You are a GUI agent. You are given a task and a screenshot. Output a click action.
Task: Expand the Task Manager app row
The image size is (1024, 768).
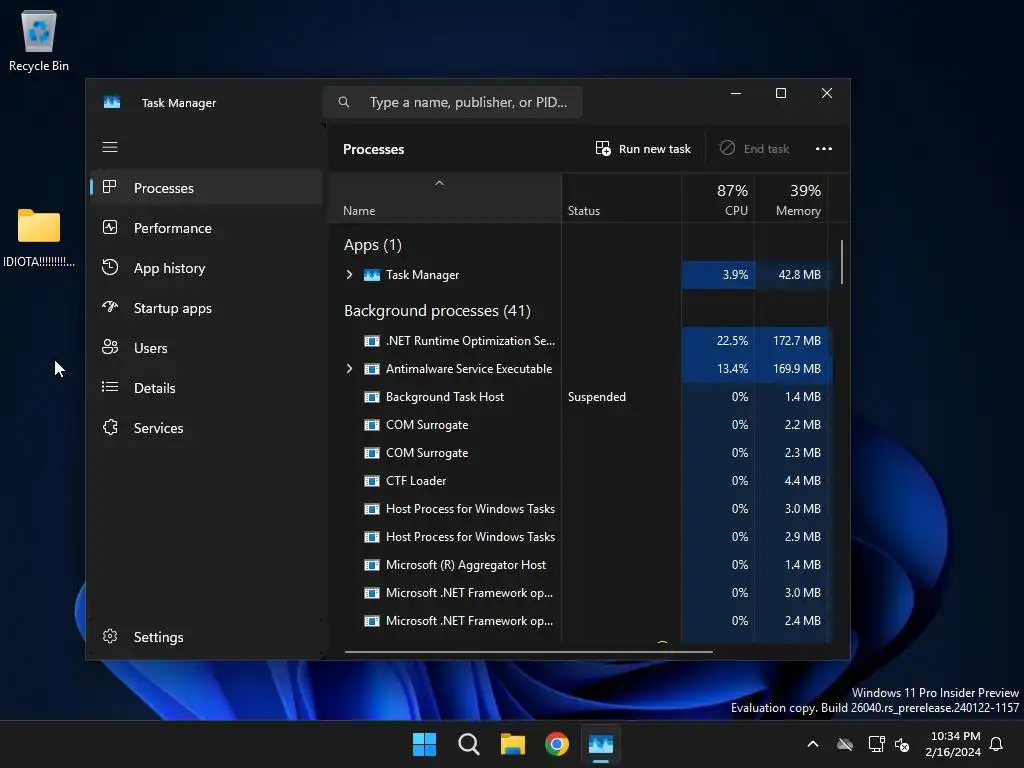point(349,275)
